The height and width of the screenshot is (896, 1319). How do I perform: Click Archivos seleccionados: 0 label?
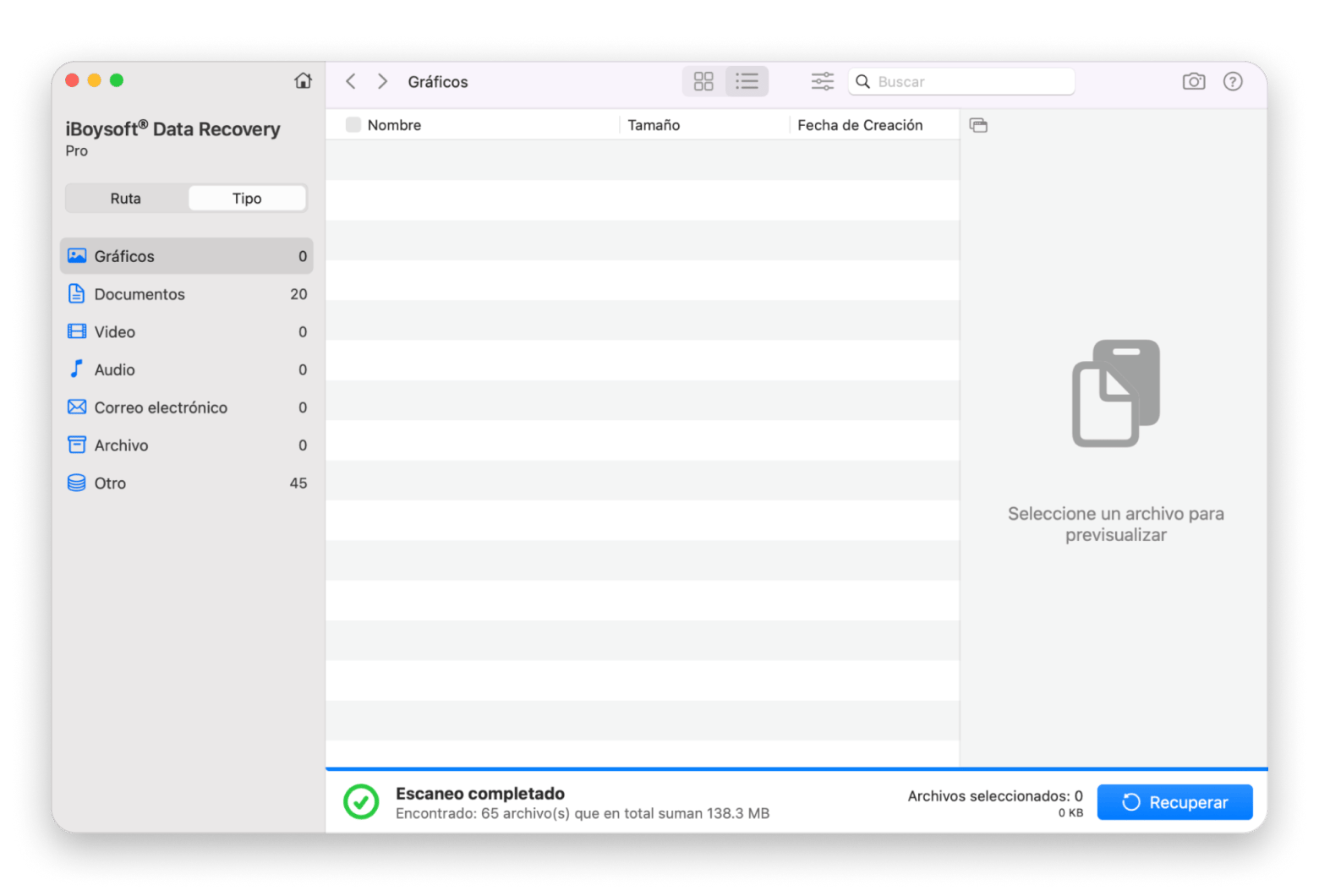click(995, 796)
